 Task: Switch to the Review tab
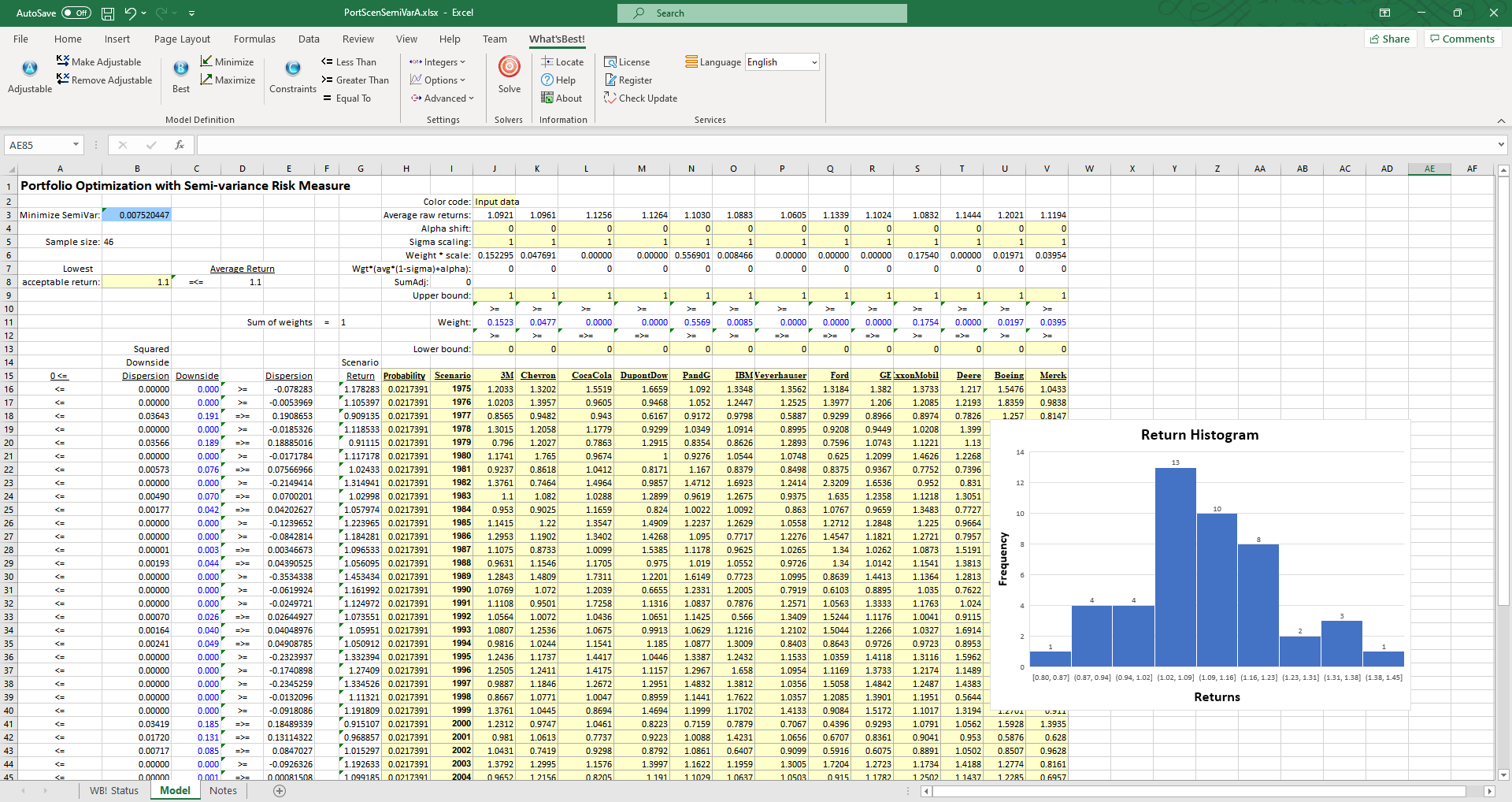click(358, 39)
